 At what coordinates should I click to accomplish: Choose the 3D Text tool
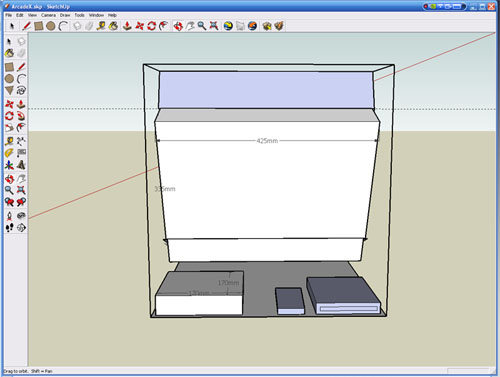(x=21, y=165)
